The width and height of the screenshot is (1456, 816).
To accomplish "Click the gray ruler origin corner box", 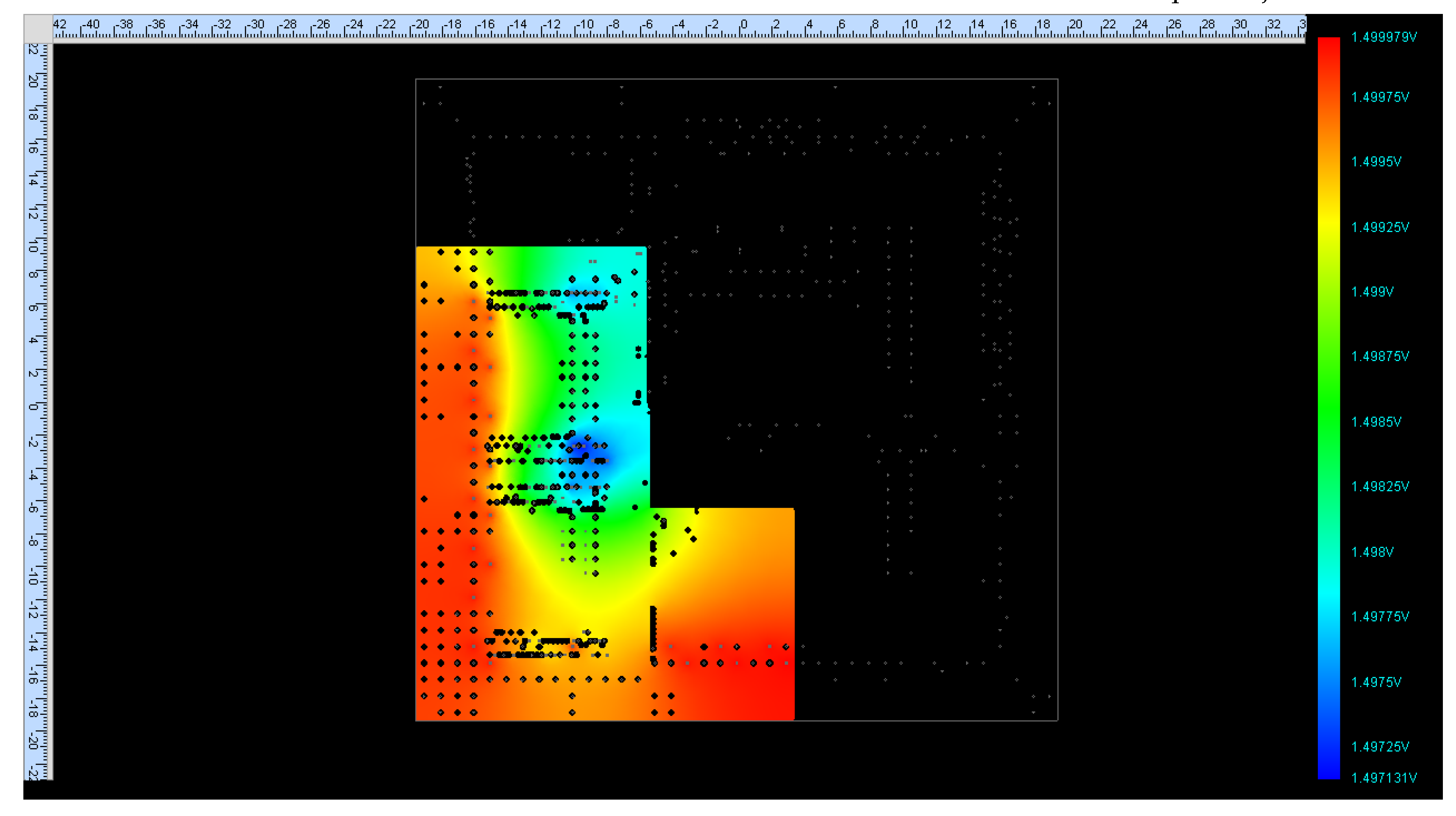I will coord(38,28).
